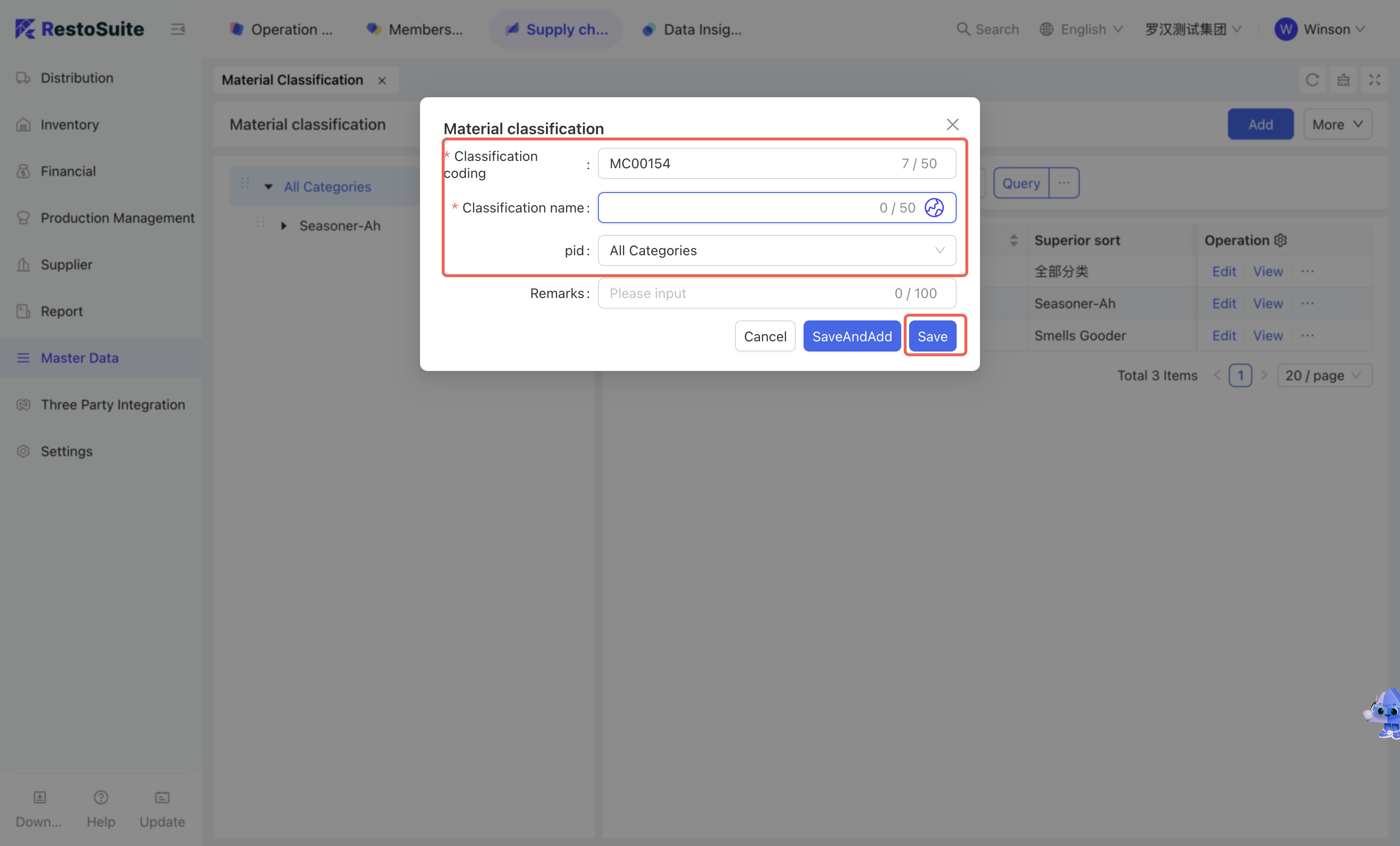
Task: Click the refresh icon in the tab bar
Action: pos(1312,80)
